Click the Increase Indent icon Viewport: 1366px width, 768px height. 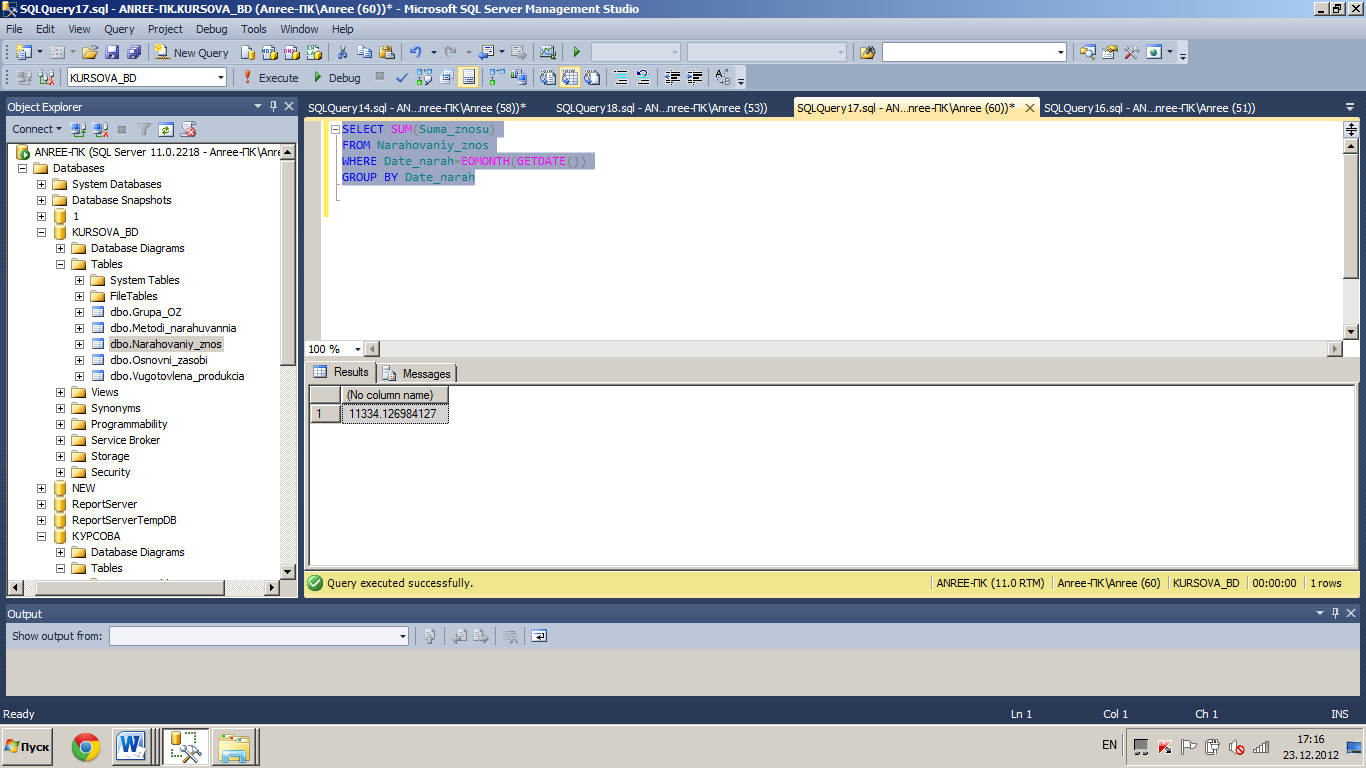click(694, 77)
